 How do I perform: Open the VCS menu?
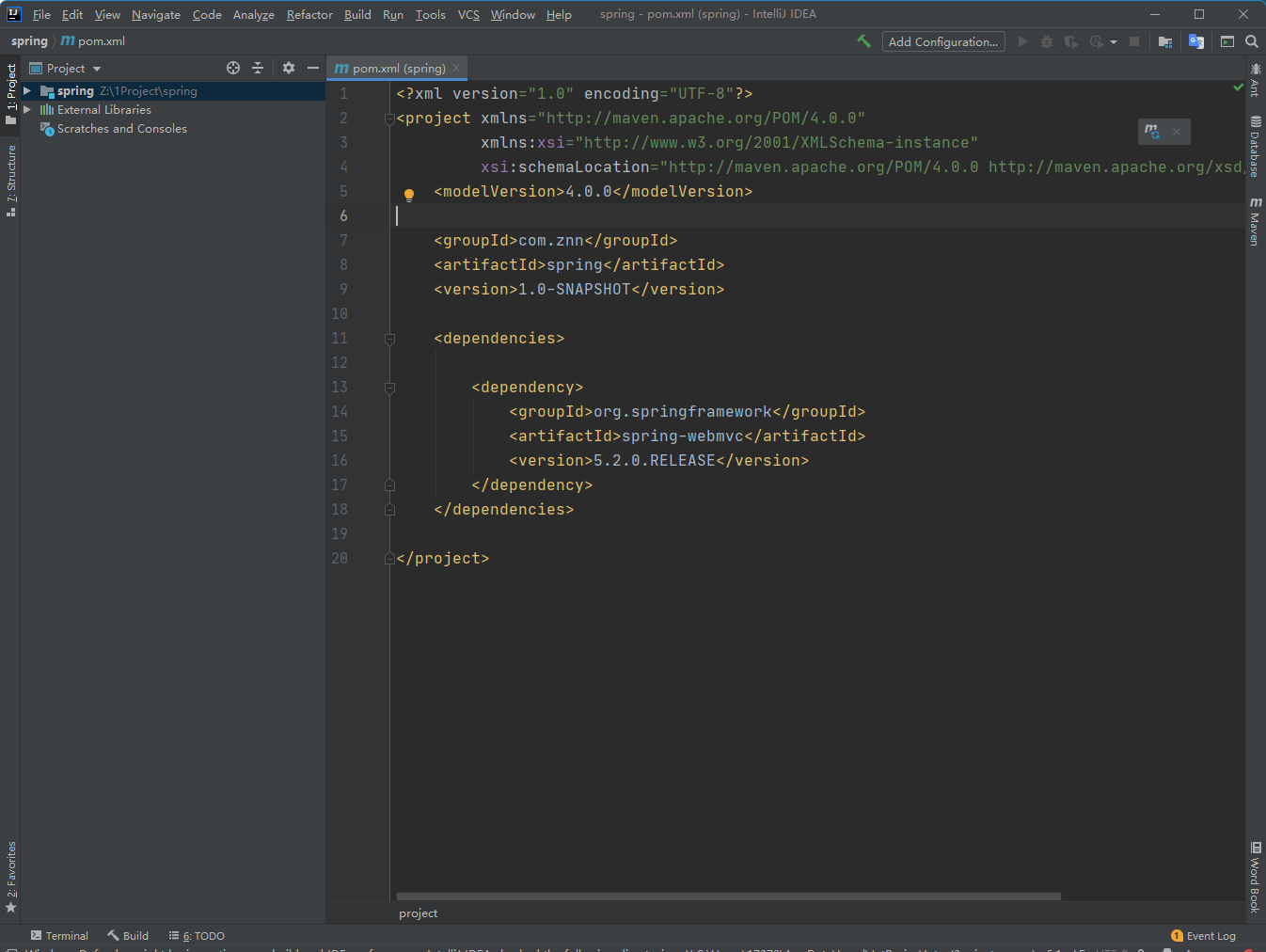coord(468,14)
